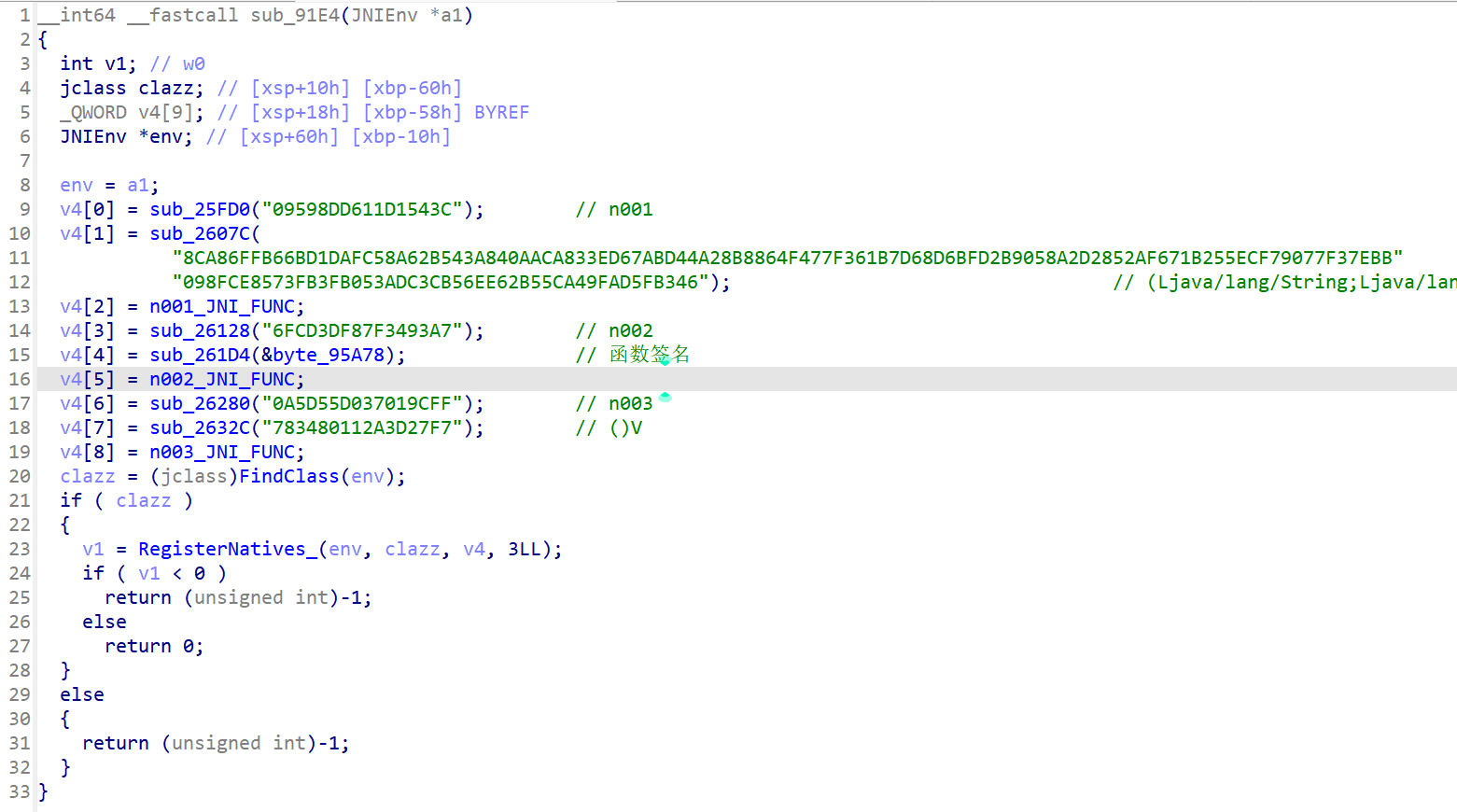Click function name sub_91E4 in the signature

pyautogui.click(x=295, y=15)
